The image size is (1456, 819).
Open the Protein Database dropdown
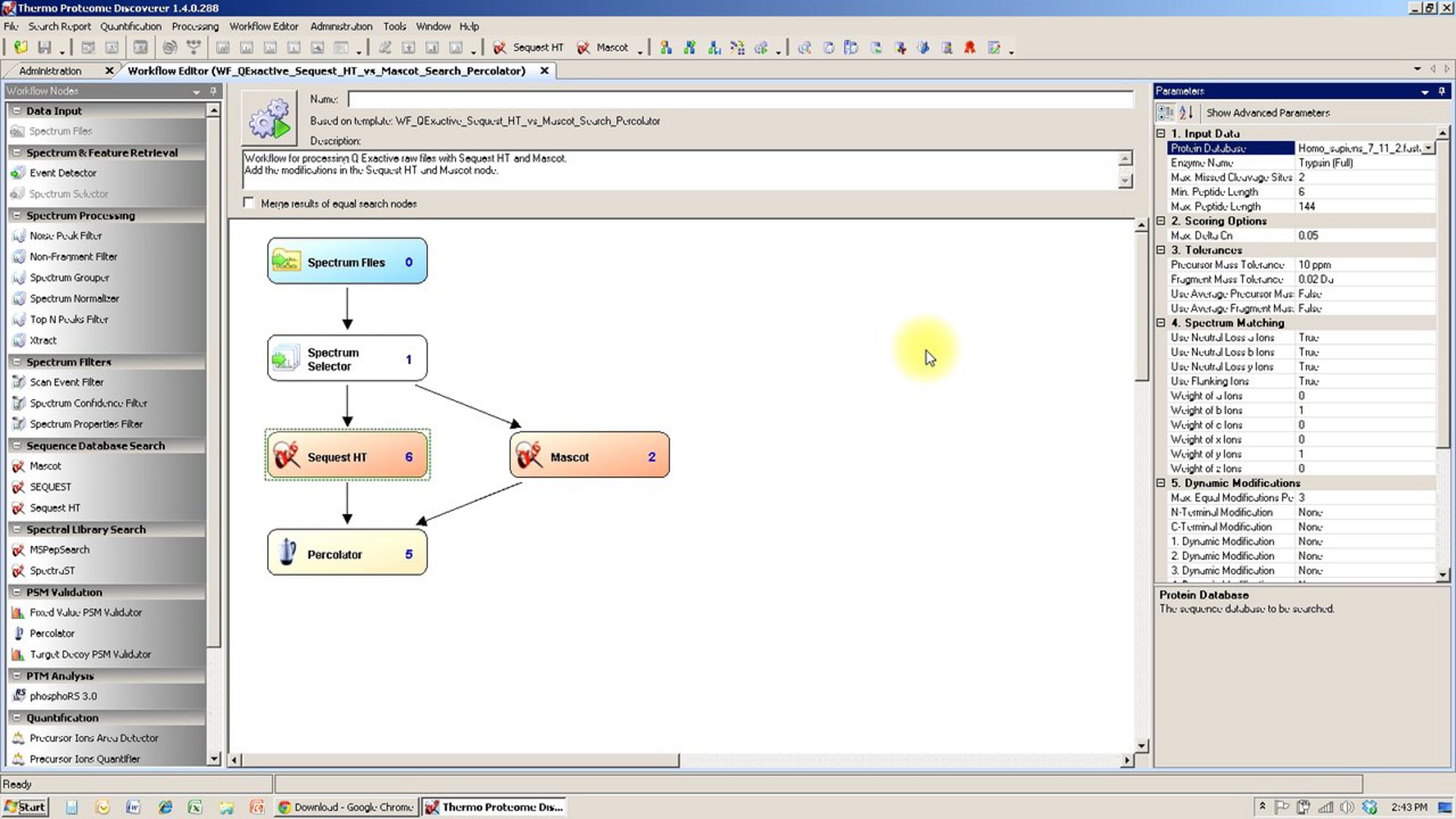pos(1428,148)
